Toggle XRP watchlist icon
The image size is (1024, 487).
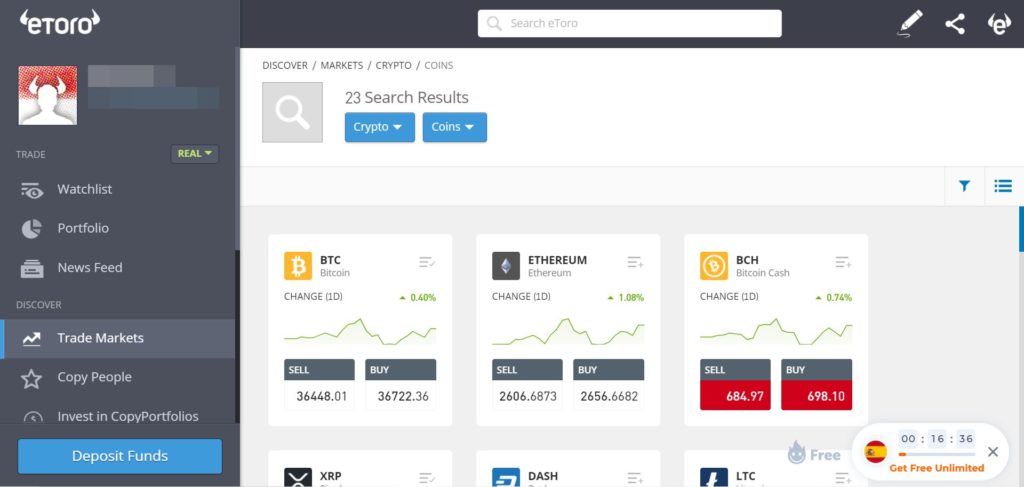point(427,478)
